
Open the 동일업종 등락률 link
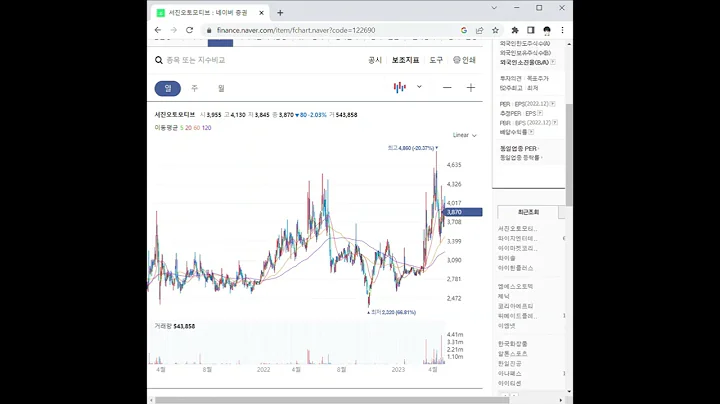click(x=521, y=157)
